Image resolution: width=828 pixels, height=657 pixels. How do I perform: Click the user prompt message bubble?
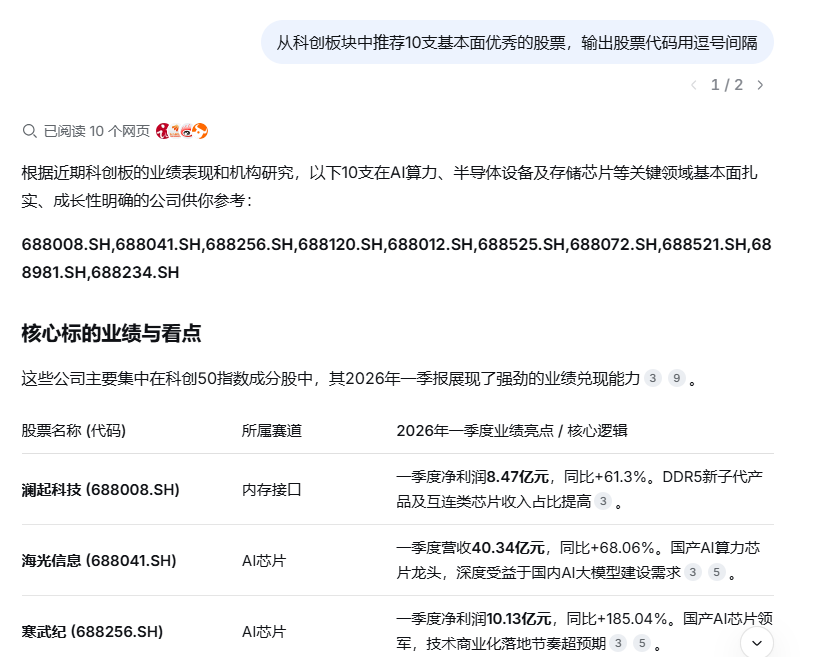(x=518, y=42)
